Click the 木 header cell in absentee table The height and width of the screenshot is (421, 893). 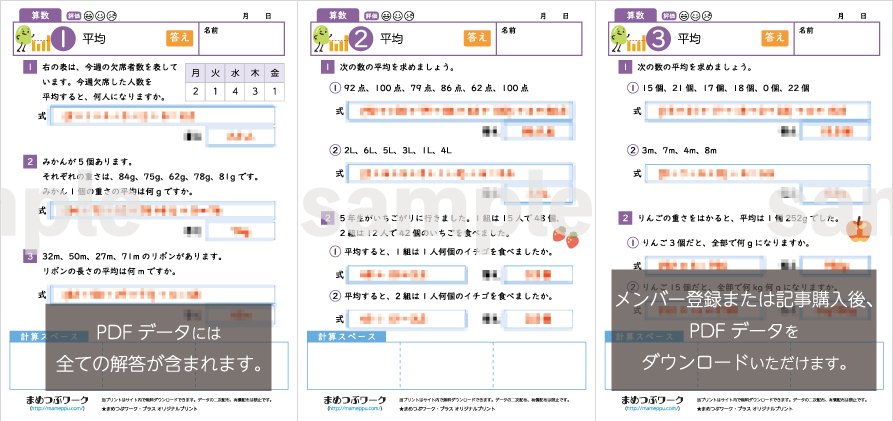coord(255,73)
